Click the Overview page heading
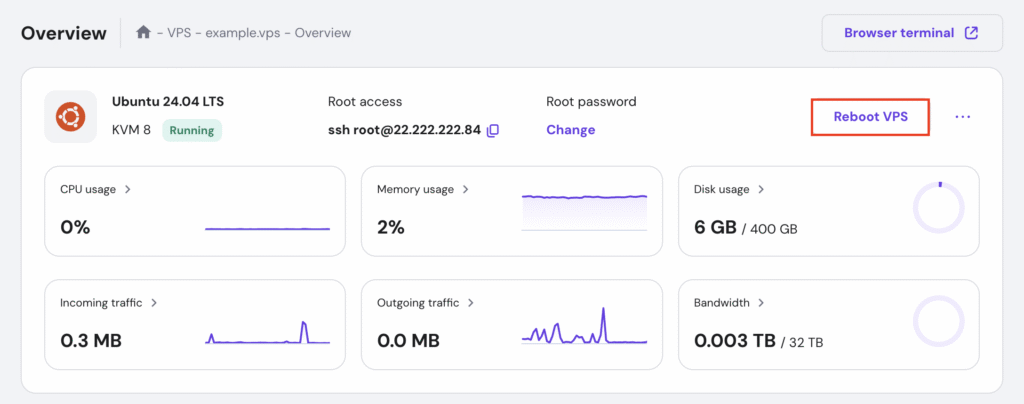This screenshot has width=1024, height=404. coord(63,33)
